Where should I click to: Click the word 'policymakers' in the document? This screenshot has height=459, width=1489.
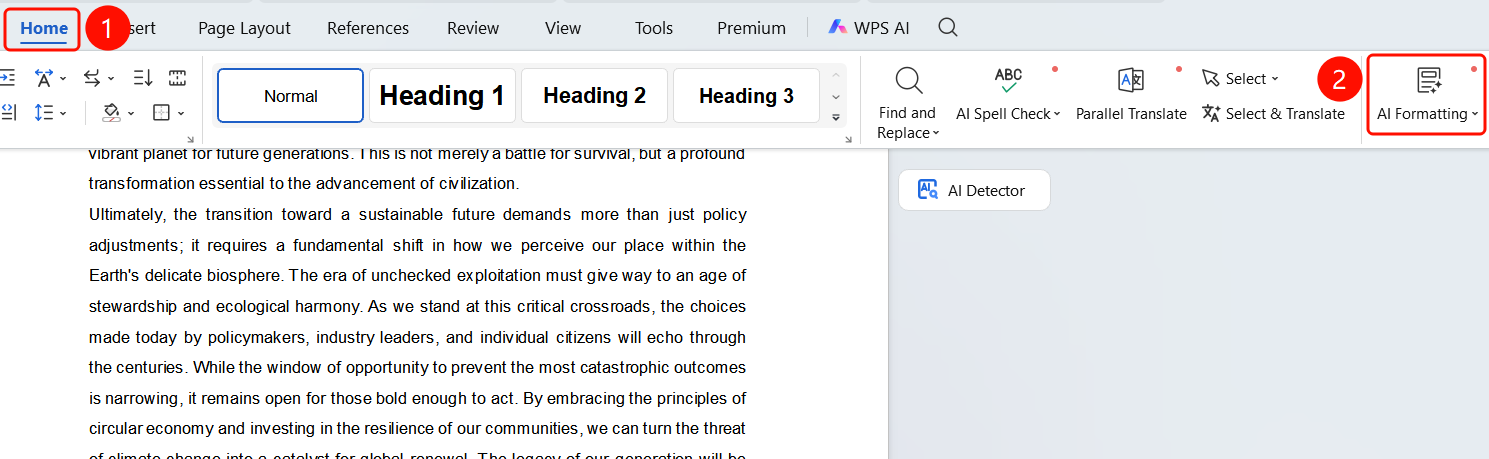pyautogui.click(x=256, y=337)
